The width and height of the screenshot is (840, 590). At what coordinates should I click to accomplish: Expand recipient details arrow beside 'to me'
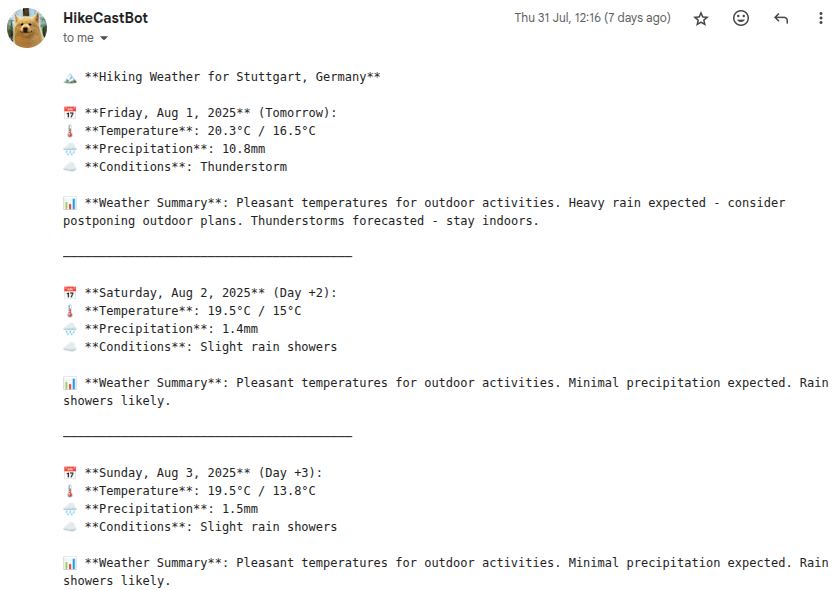coord(104,38)
